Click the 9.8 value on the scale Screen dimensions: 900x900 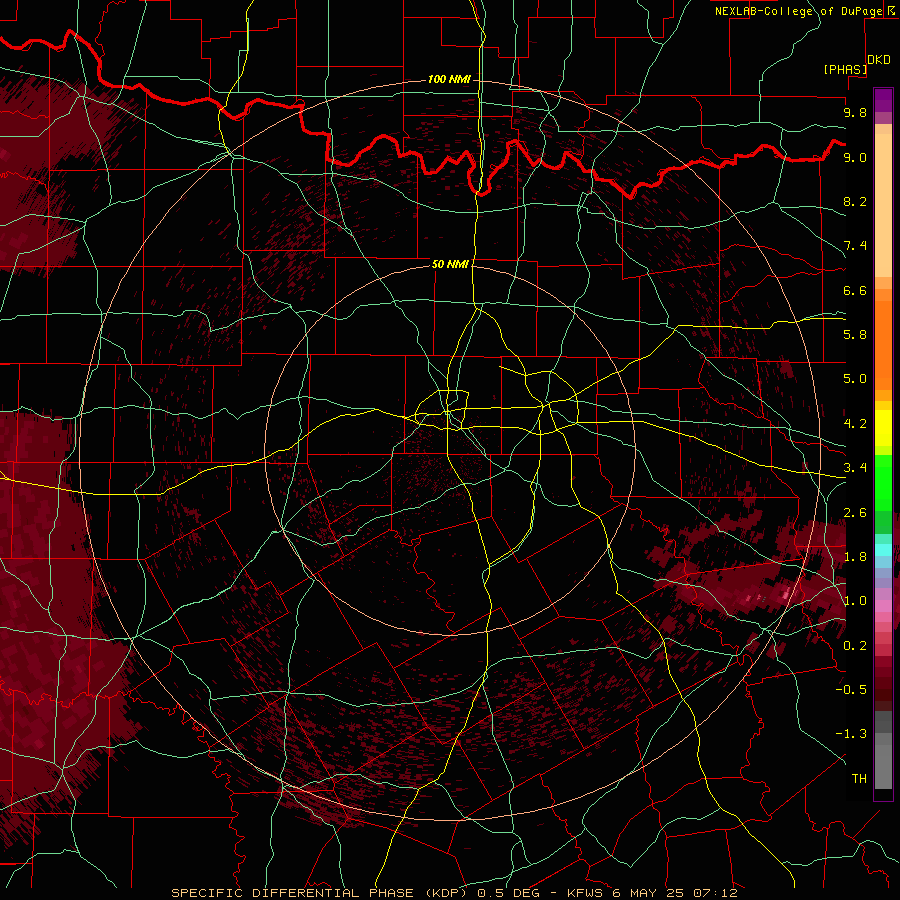[x=855, y=112]
